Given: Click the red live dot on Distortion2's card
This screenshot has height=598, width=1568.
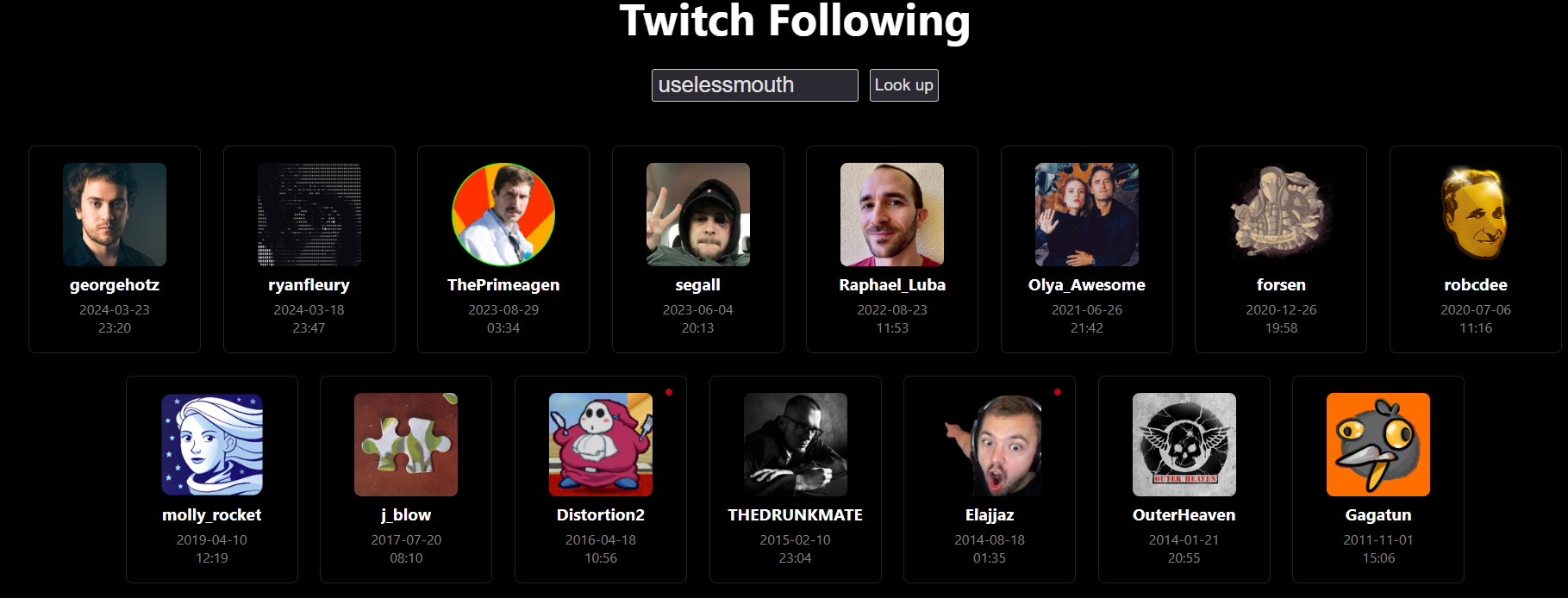Looking at the screenshot, I should 669,392.
